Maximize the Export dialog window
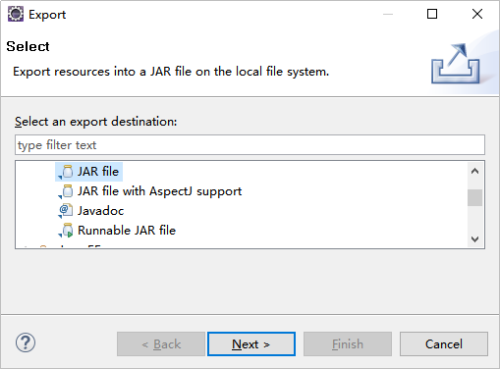The width and height of the screenshot is (500, 370). pyautogui.click(x=432, y=14)
